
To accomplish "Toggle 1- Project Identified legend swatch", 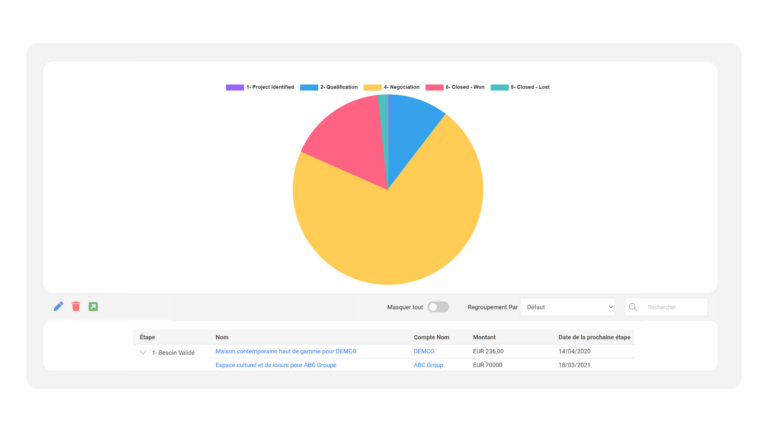I will click(x=235, y=87).
